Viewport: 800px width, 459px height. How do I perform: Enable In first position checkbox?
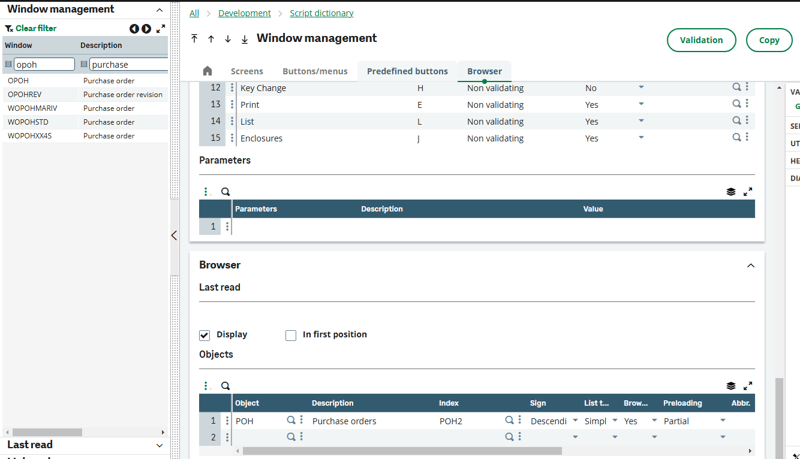coord(291,335)
